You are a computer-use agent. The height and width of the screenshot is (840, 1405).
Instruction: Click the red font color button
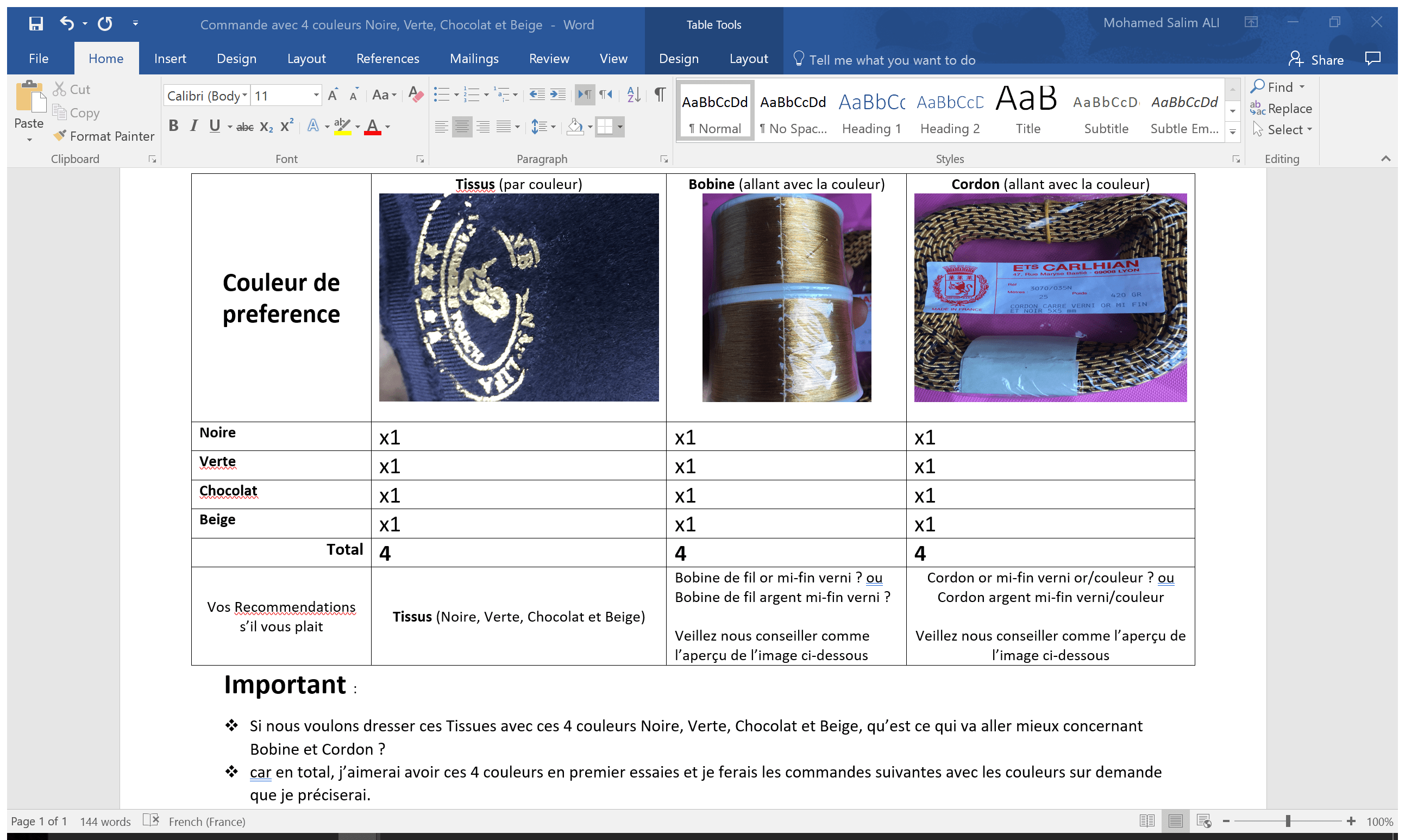pyautogui.click(x=372, y=127)
